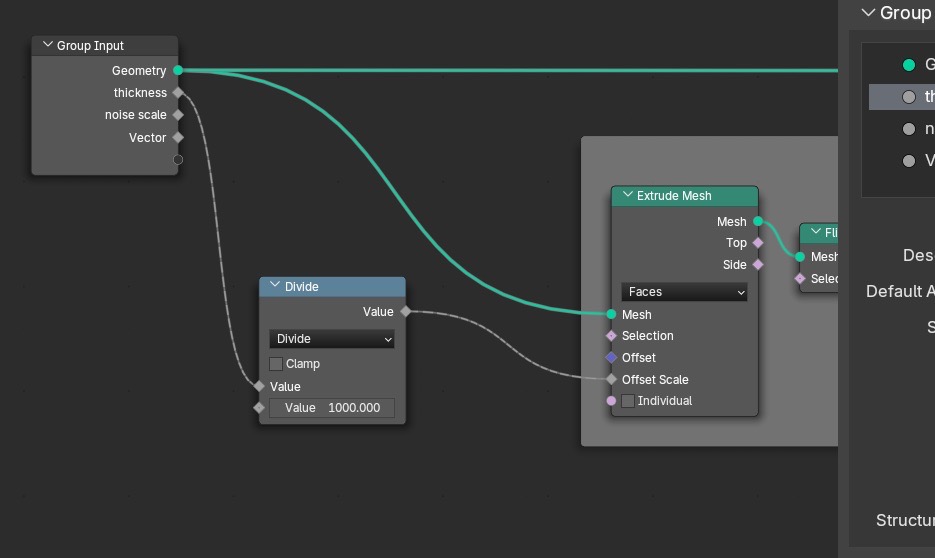Select the Divide node header
The width and height of the screenshot is (935, 558).
tap(332, 287)
